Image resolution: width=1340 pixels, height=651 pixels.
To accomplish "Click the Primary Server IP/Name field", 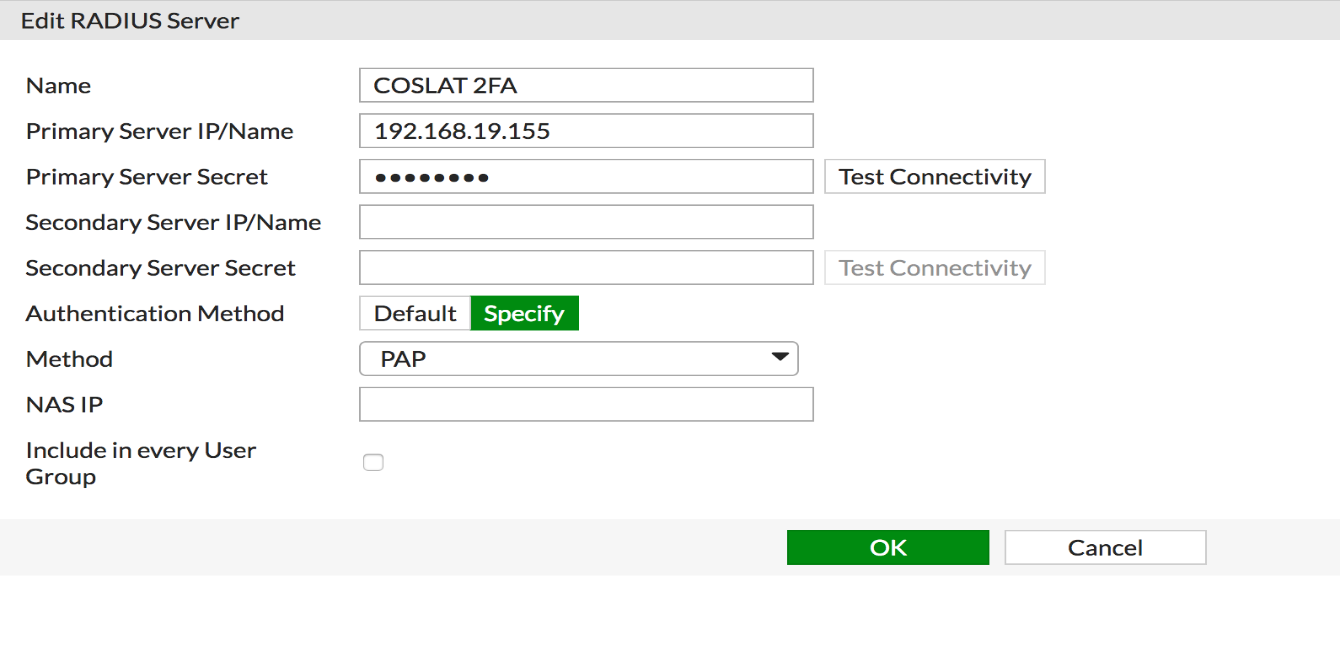I will [x=586, y=131].
